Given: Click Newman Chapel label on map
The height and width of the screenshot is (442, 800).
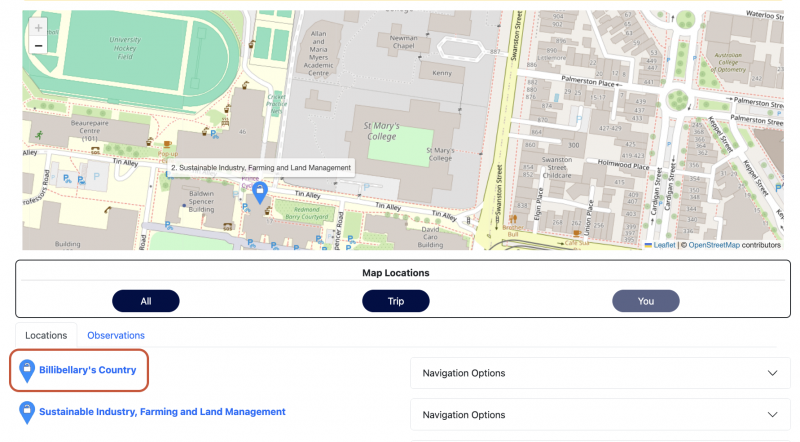Looking at the screenshot, I should (403, 42).
